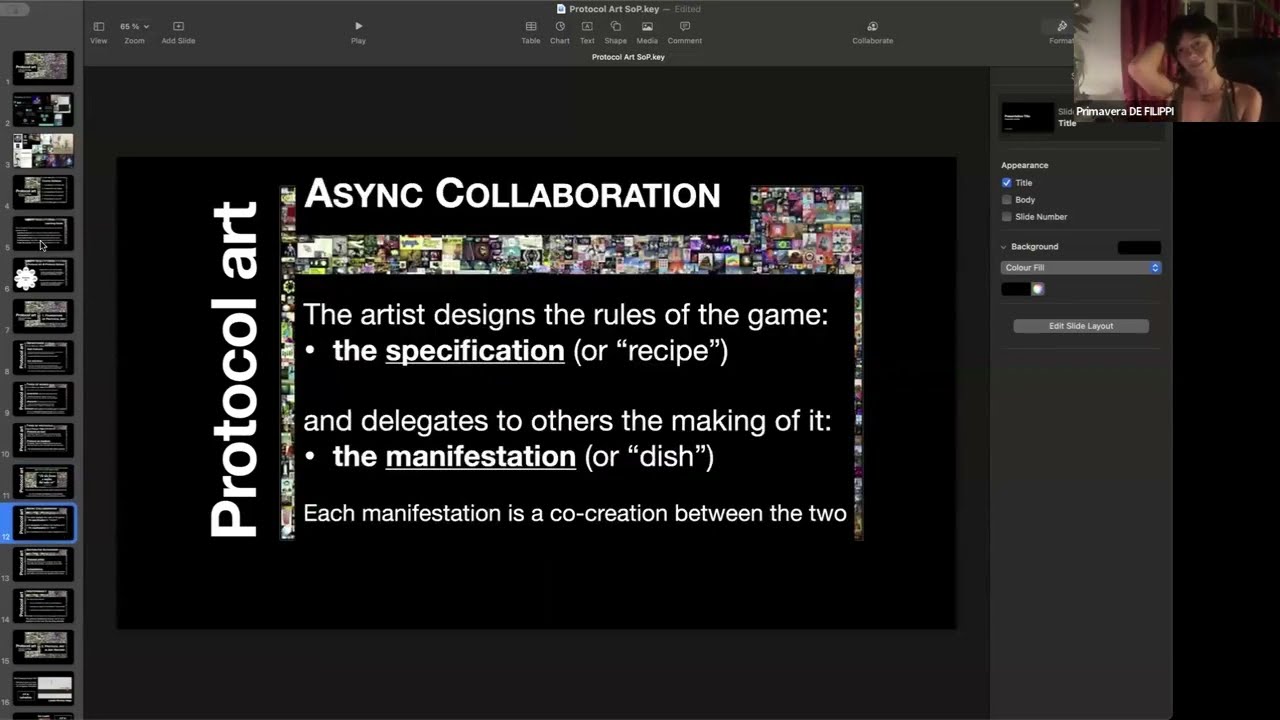Click the 'ASYNC COLLABORATION' slide title

tap(512, 194)
